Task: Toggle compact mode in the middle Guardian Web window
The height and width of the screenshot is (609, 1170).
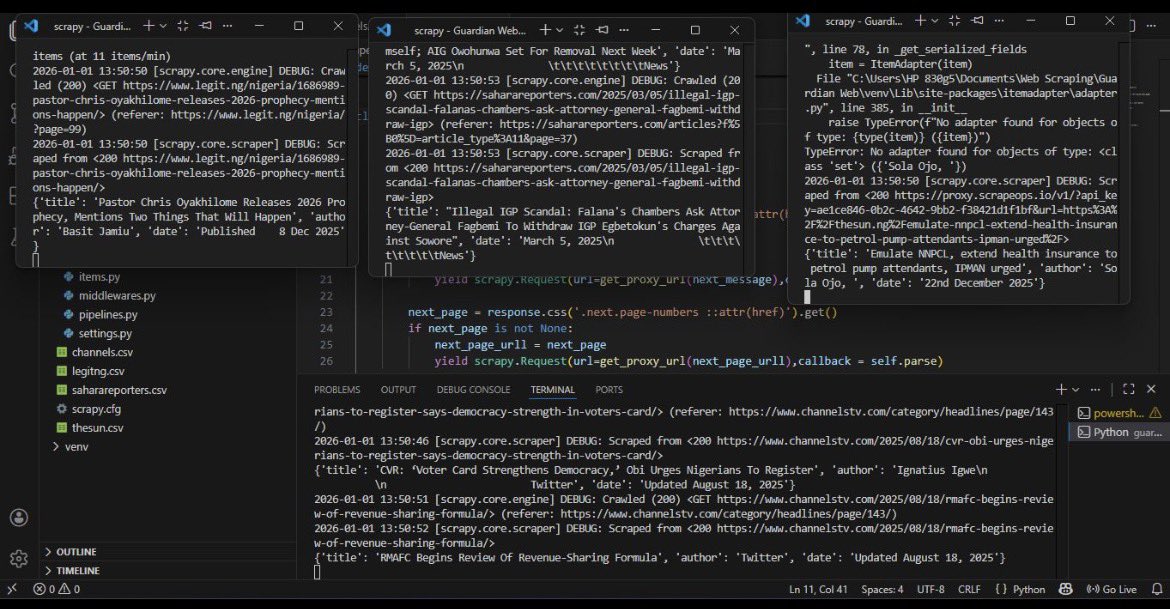Action: tap(580, 30)
